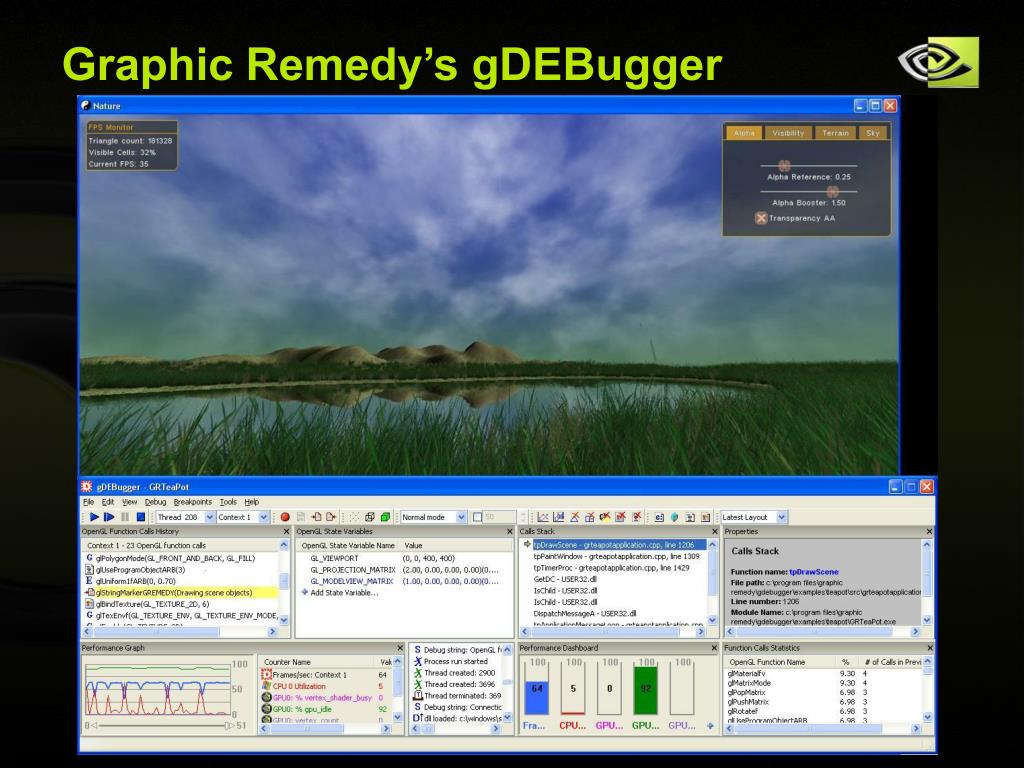Viewport: 1024px width, 768px height.
Task: Open the Normal mode dropdown
Action: [x=461, y=517]
